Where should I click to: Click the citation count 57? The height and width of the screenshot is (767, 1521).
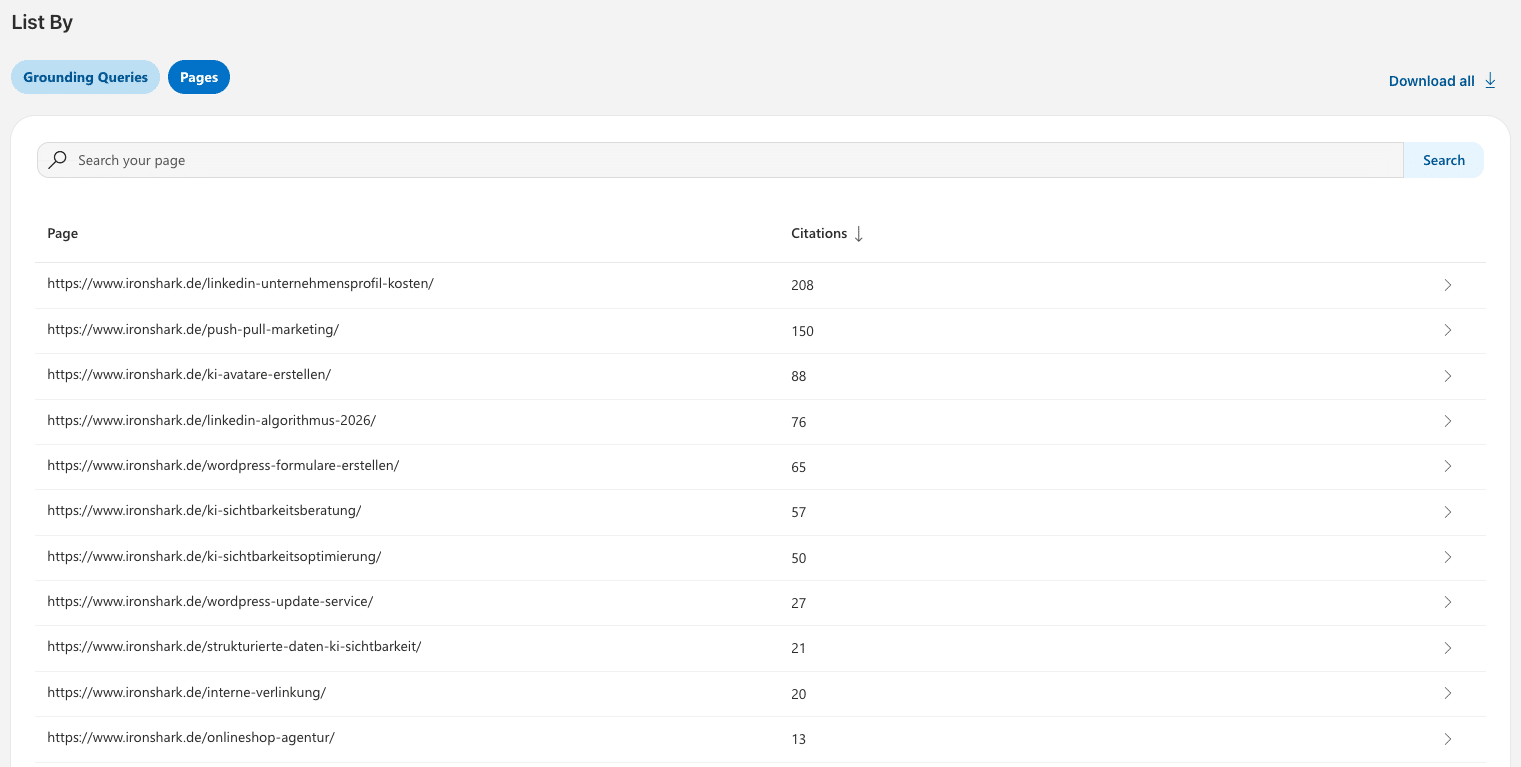click(798, 512)
